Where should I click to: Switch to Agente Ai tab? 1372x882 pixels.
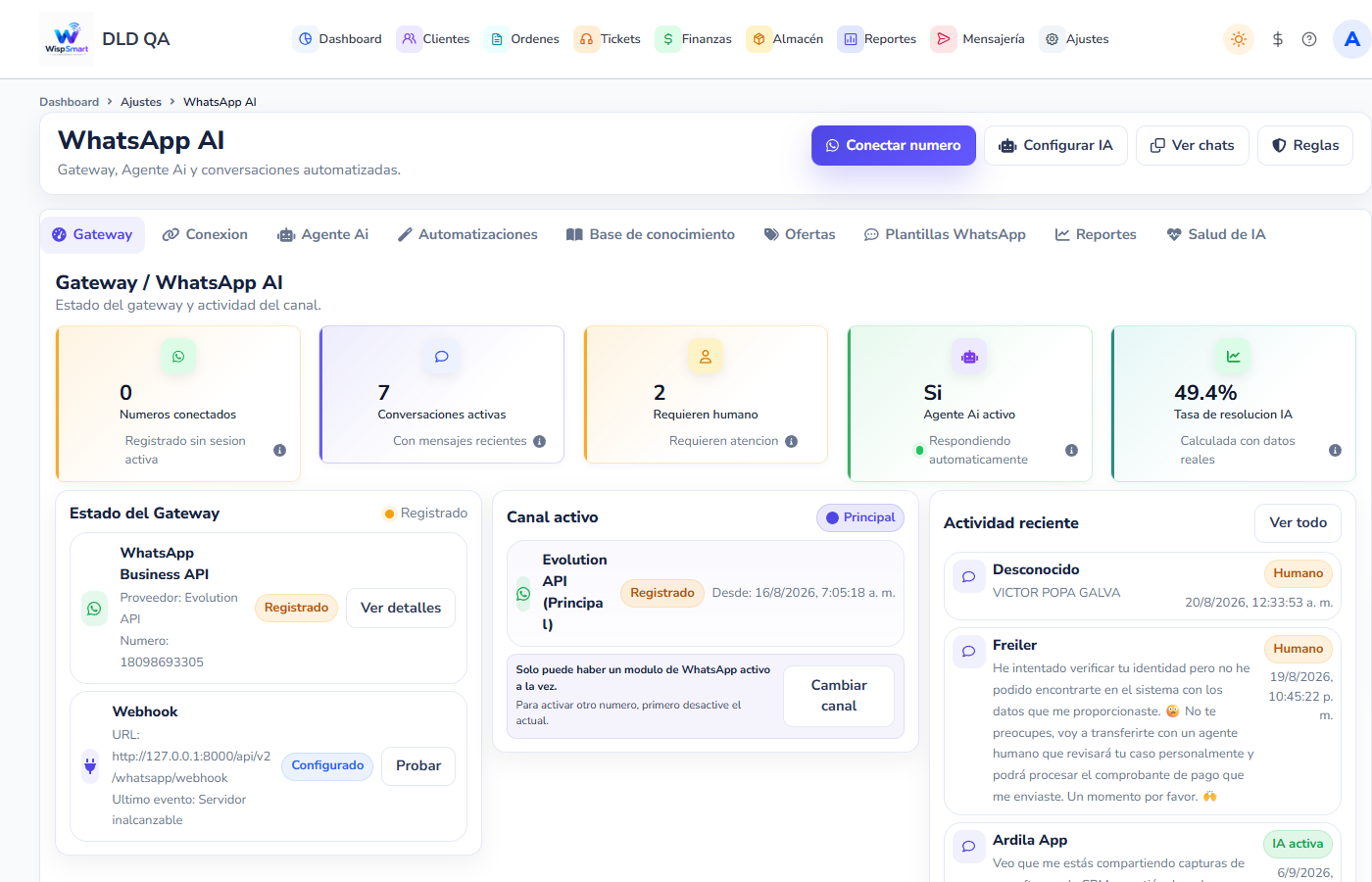[323, 235]
